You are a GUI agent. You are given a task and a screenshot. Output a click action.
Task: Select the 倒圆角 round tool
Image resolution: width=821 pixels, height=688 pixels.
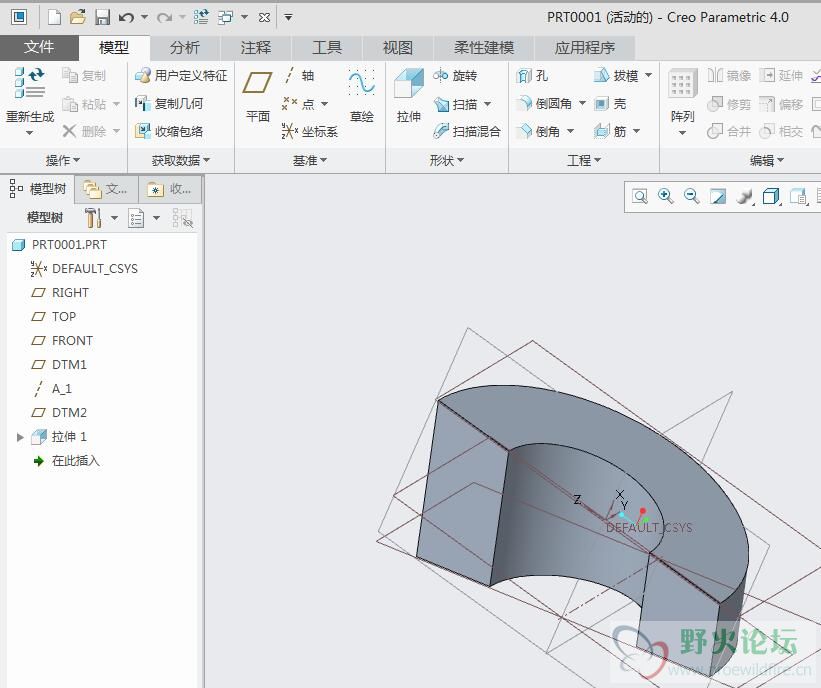(544, 104)
